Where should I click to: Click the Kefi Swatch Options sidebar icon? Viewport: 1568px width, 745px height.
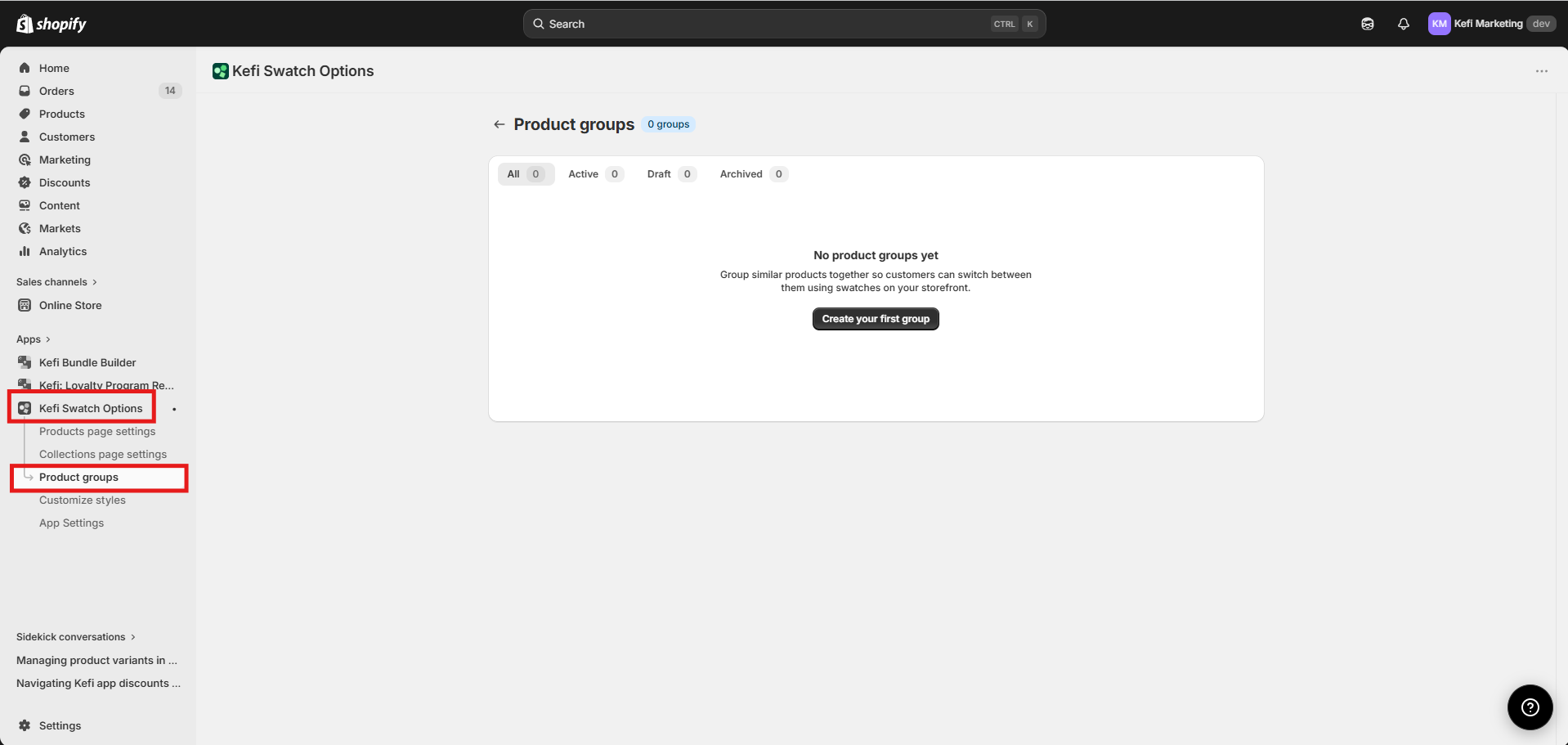coord(25,408)
